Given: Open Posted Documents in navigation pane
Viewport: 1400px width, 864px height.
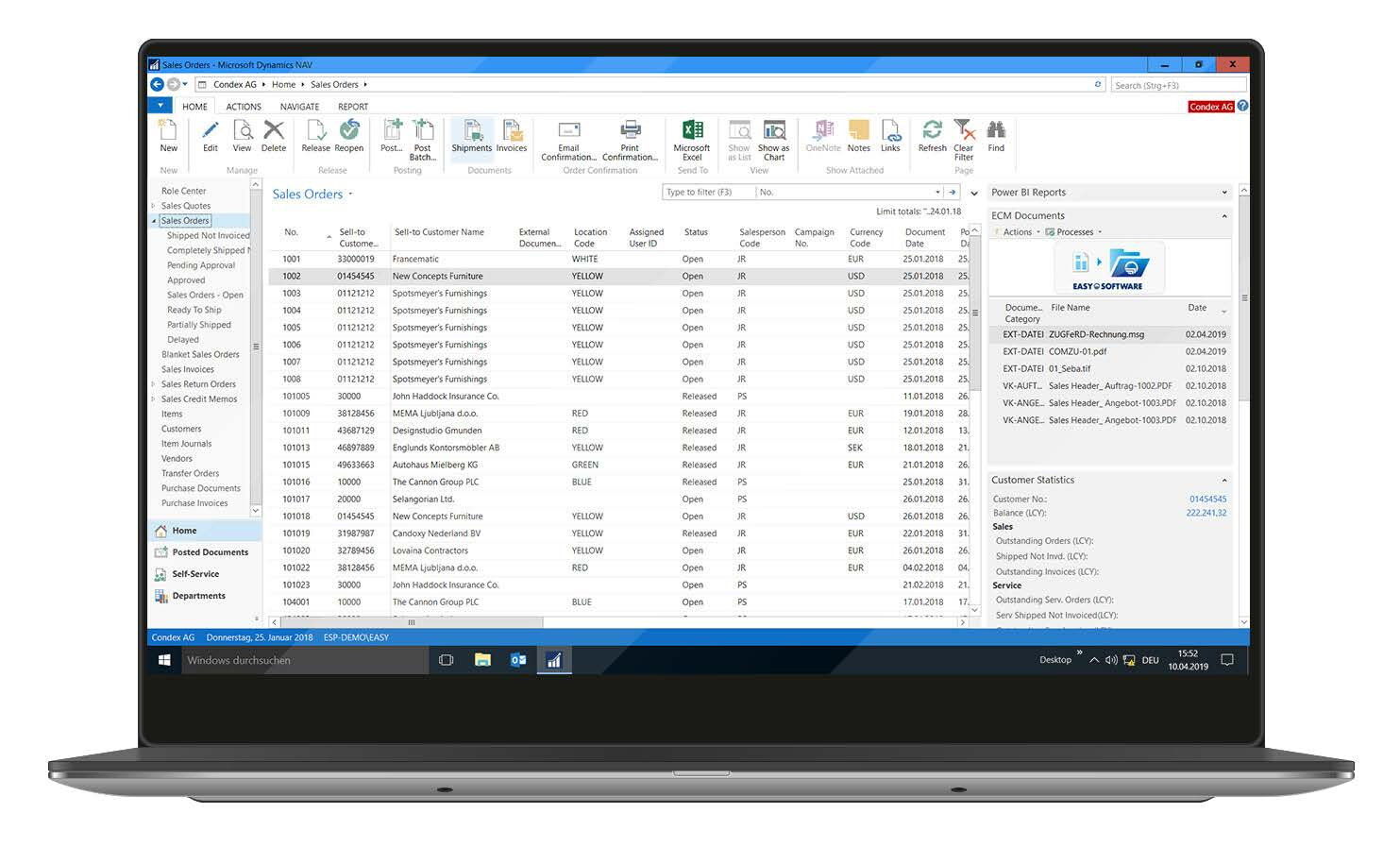Looking at the screenshot, I should [210, 552].
